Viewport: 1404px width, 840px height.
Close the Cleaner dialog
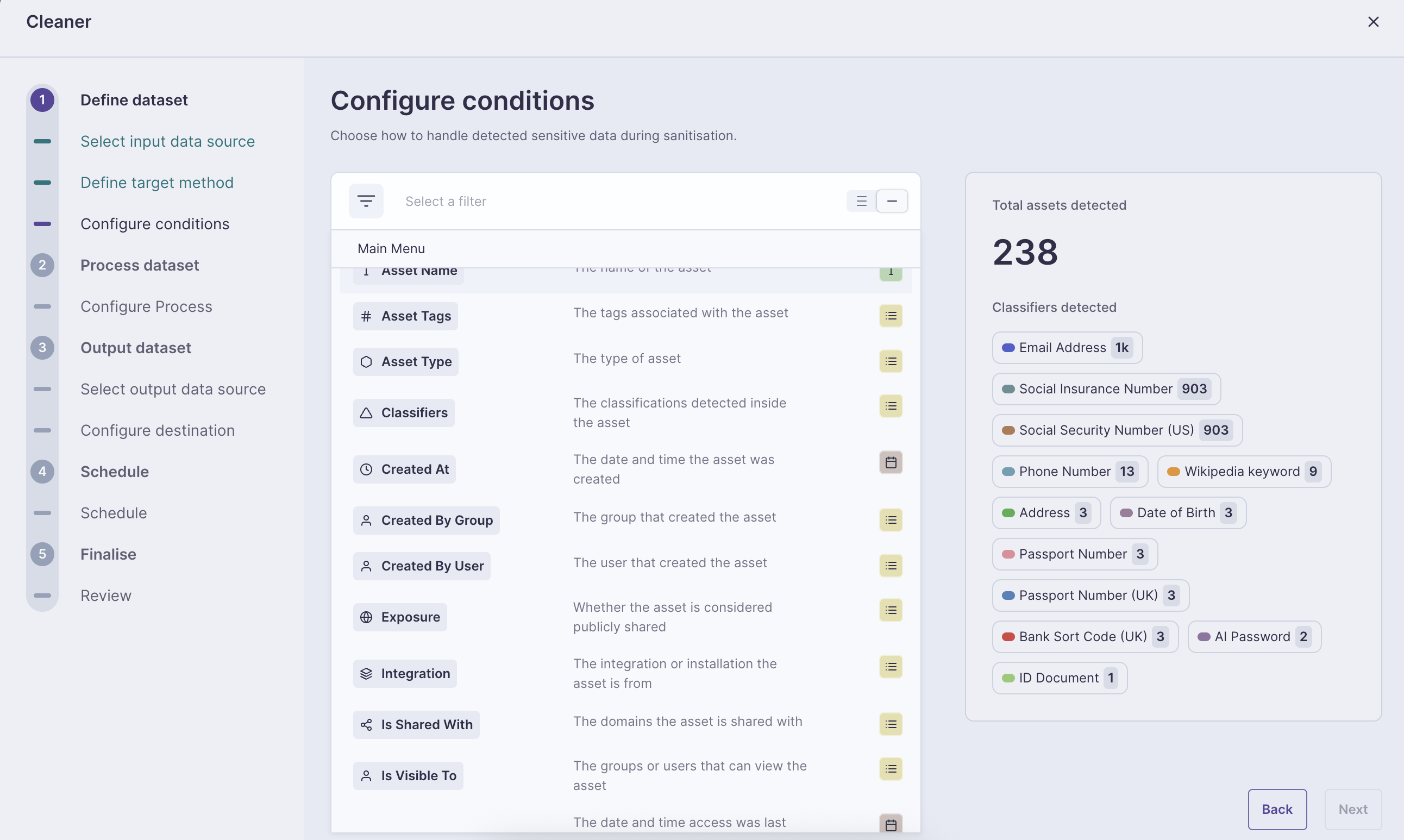coord(1373,22)
